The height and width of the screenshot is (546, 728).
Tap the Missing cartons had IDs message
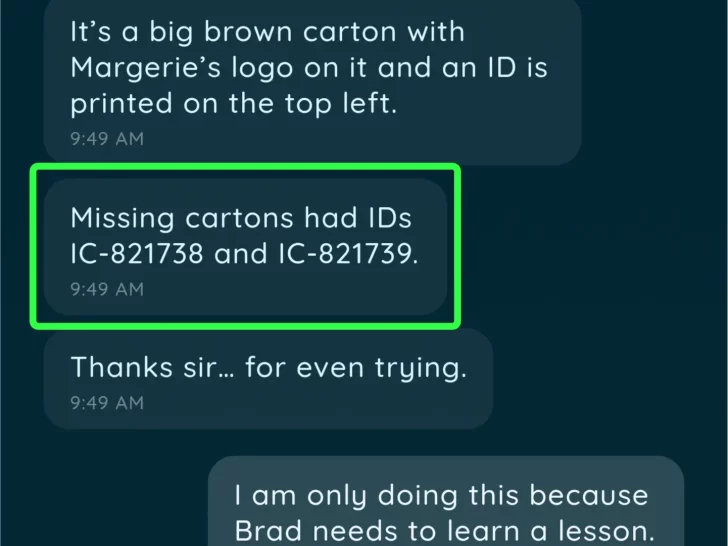pos(245,247)
